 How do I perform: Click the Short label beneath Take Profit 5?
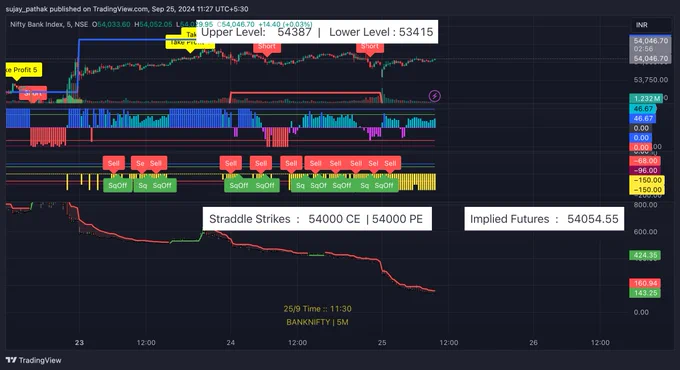tap(33, 93)
